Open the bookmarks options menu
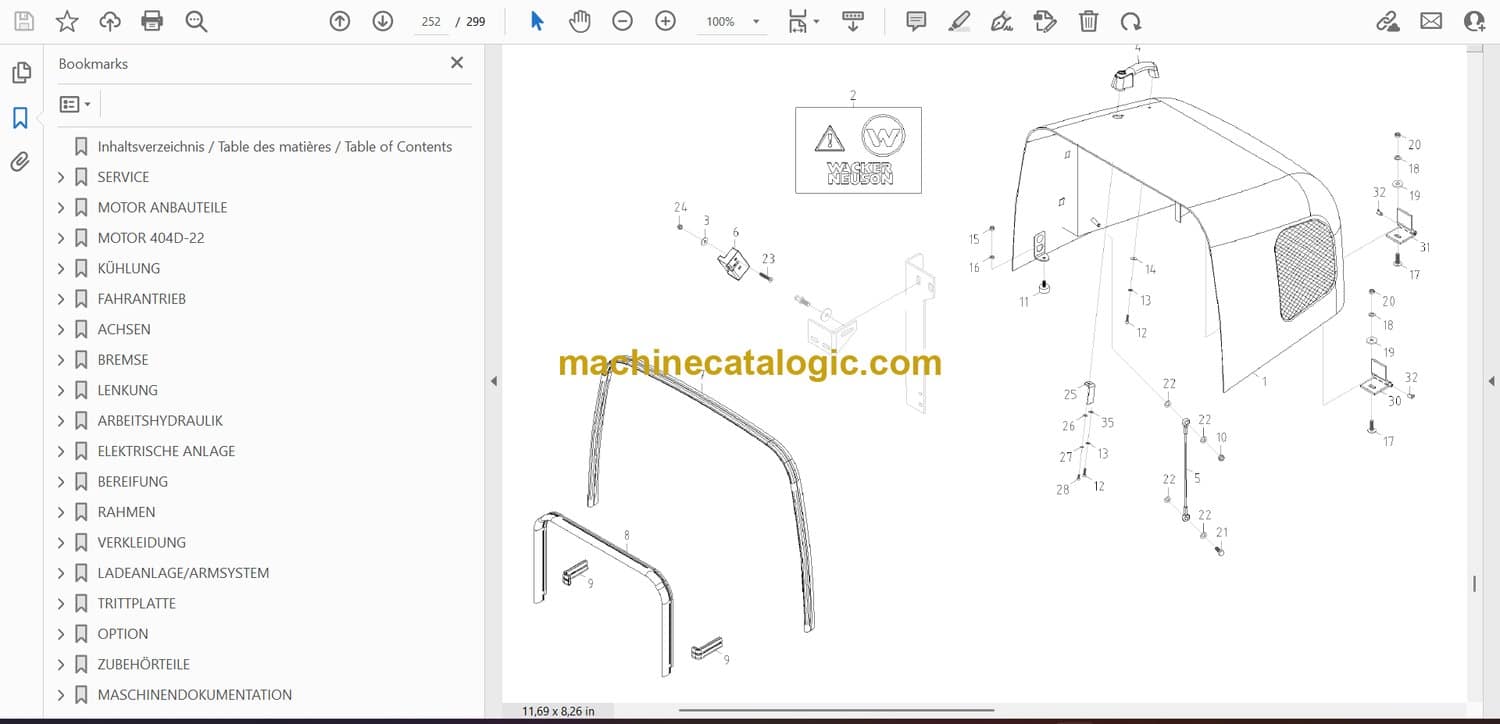The height and width of the screenshot is (724, 1500). pos(75,104)
